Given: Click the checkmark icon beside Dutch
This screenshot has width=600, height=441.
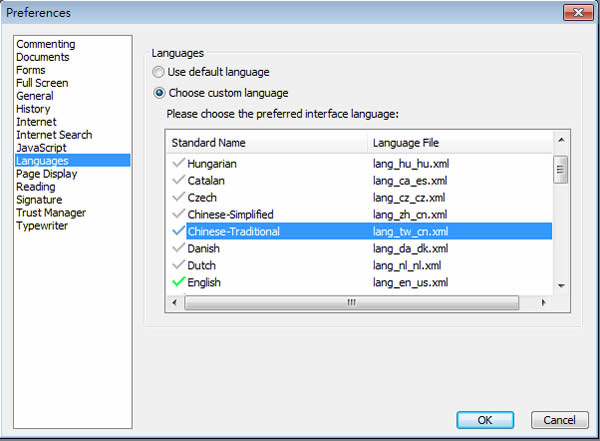Looking at the screenshot, I should coord(178,265).
